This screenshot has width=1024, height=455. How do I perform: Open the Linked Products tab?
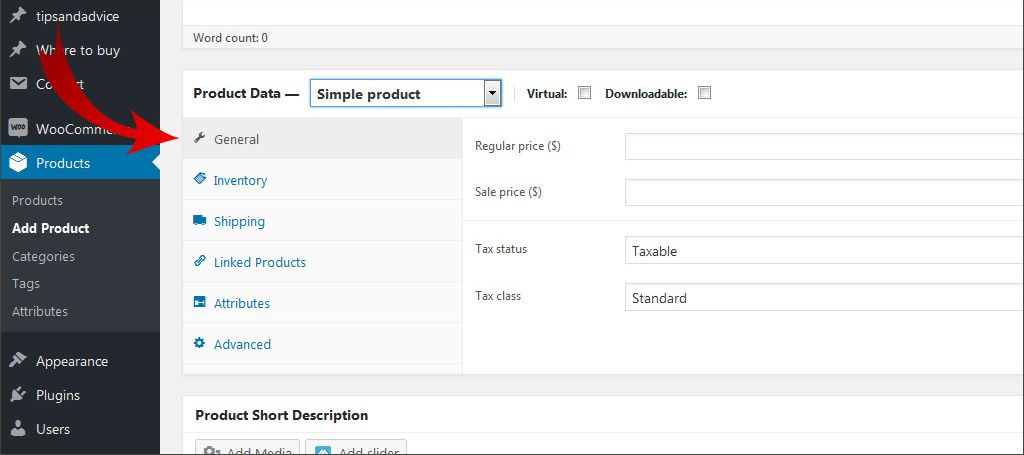point(259,262)
